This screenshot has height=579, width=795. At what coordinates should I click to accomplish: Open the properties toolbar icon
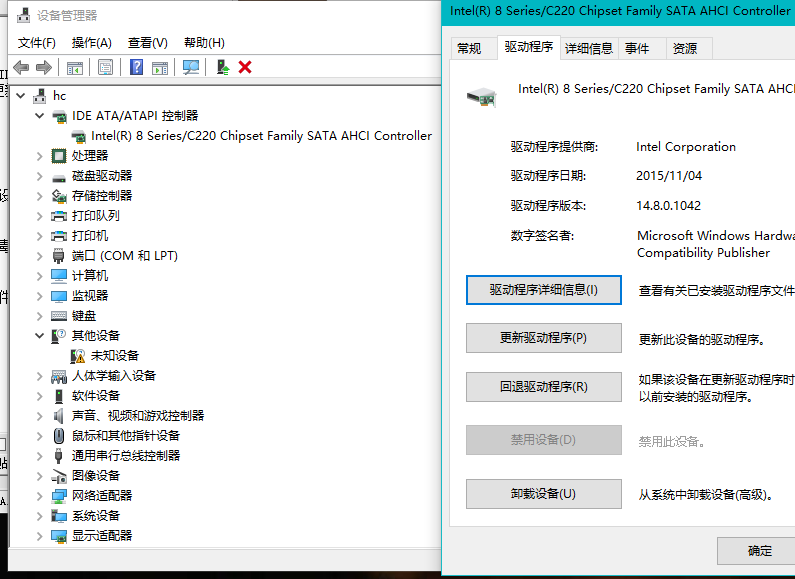tap(105, 67)
